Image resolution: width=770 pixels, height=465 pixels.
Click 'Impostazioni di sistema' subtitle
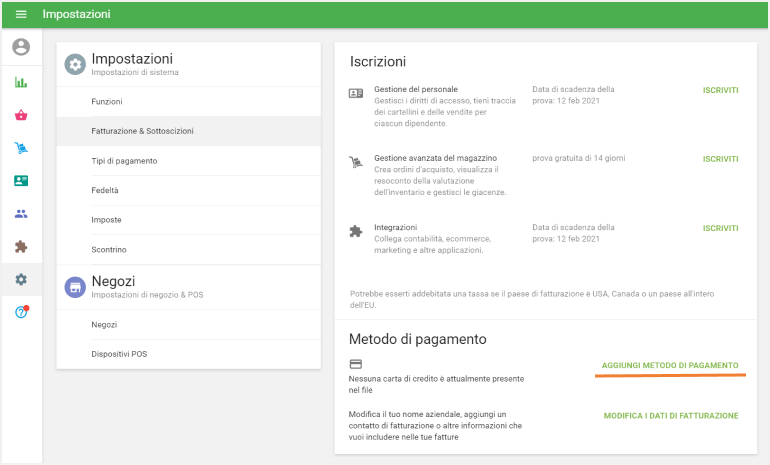(x=135, y=72)
